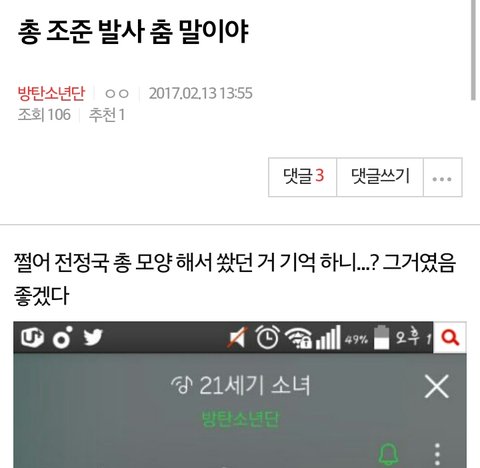Tap the battery indicator icon
Viewport: 480px width, 468px height.
click(381, 338)
